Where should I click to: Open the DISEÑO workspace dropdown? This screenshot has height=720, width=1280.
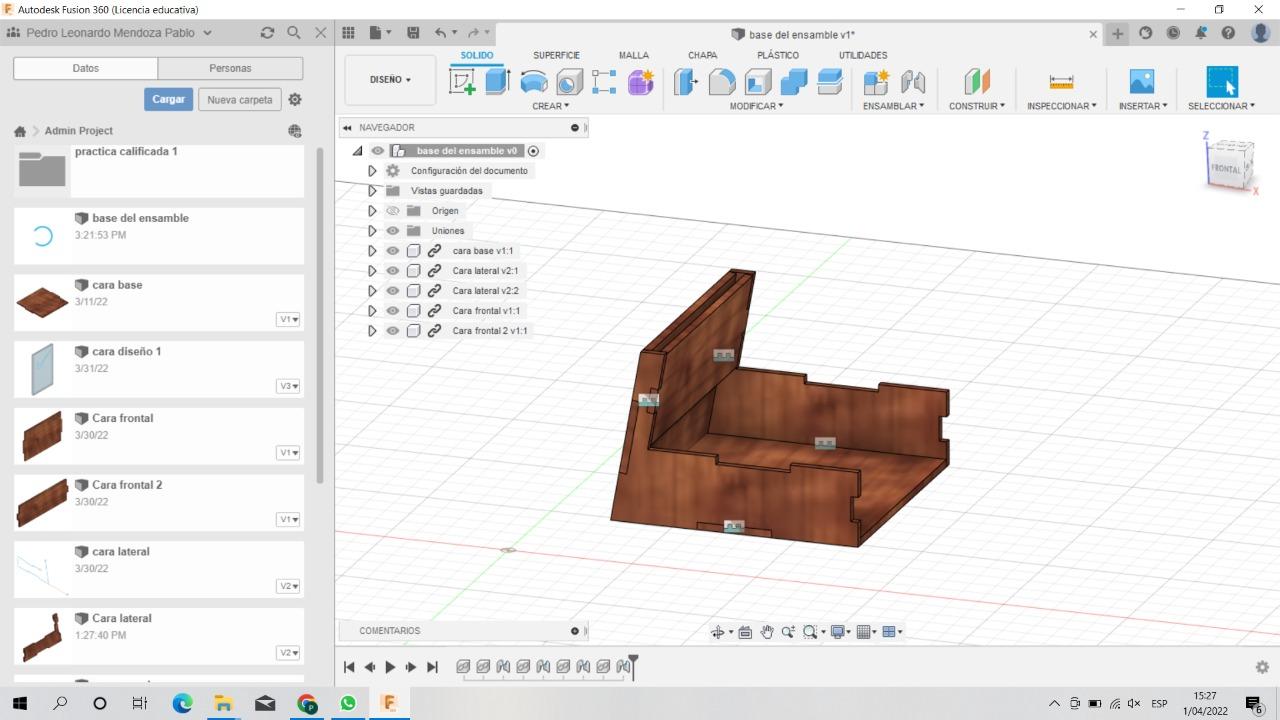[x=390, y=80]
